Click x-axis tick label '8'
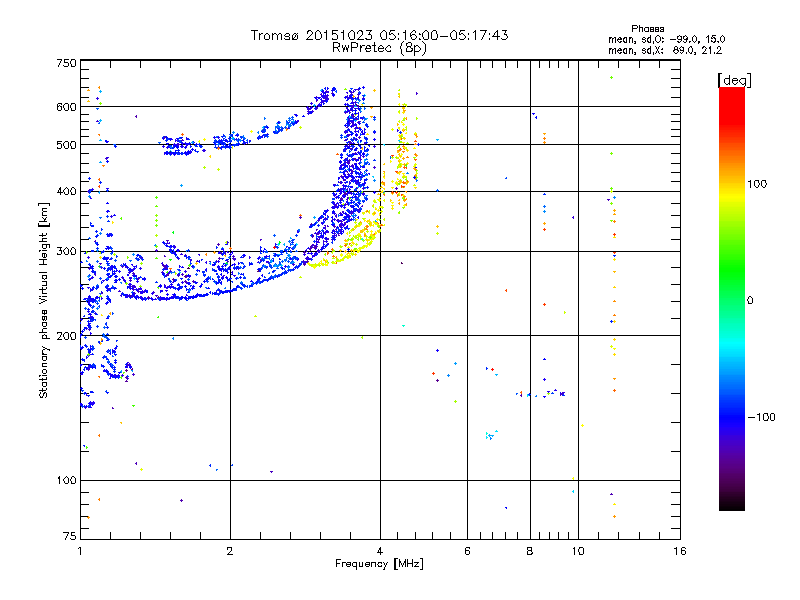Viewport: 800px width, 600px height. [x=530, y=551]
